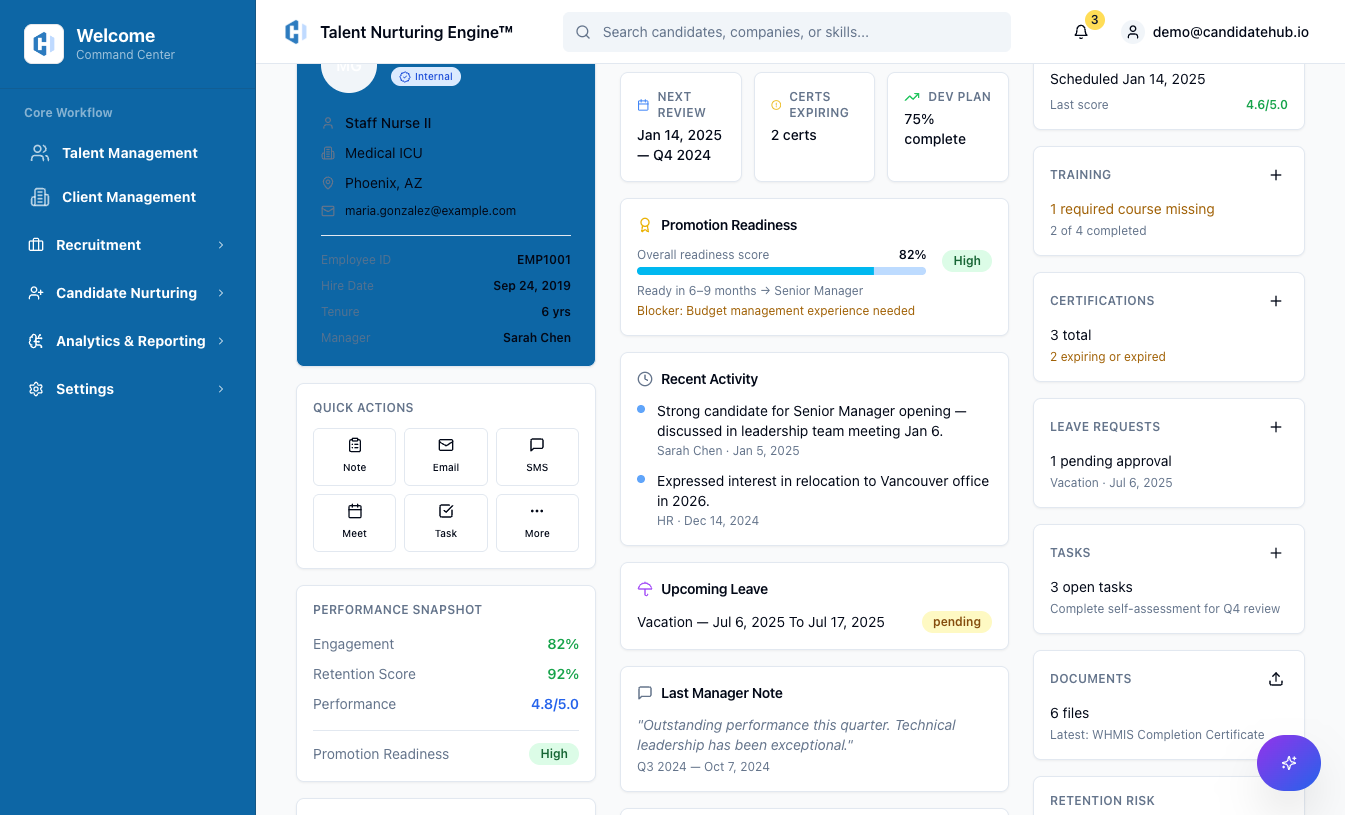Image resolution: width=1345 pixels, height=815 pixels.
Task: Open the Note quick action
Action: (x=354, y=456)
